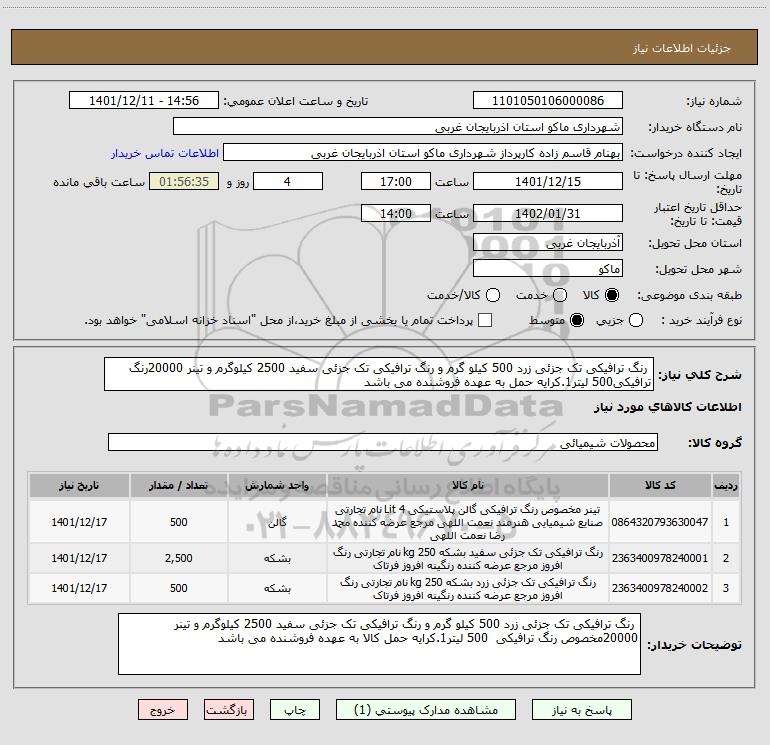770x745 pixels.
Task: Click the گروه کالا field محصولات شیمیائی
Action: (383, 442)
